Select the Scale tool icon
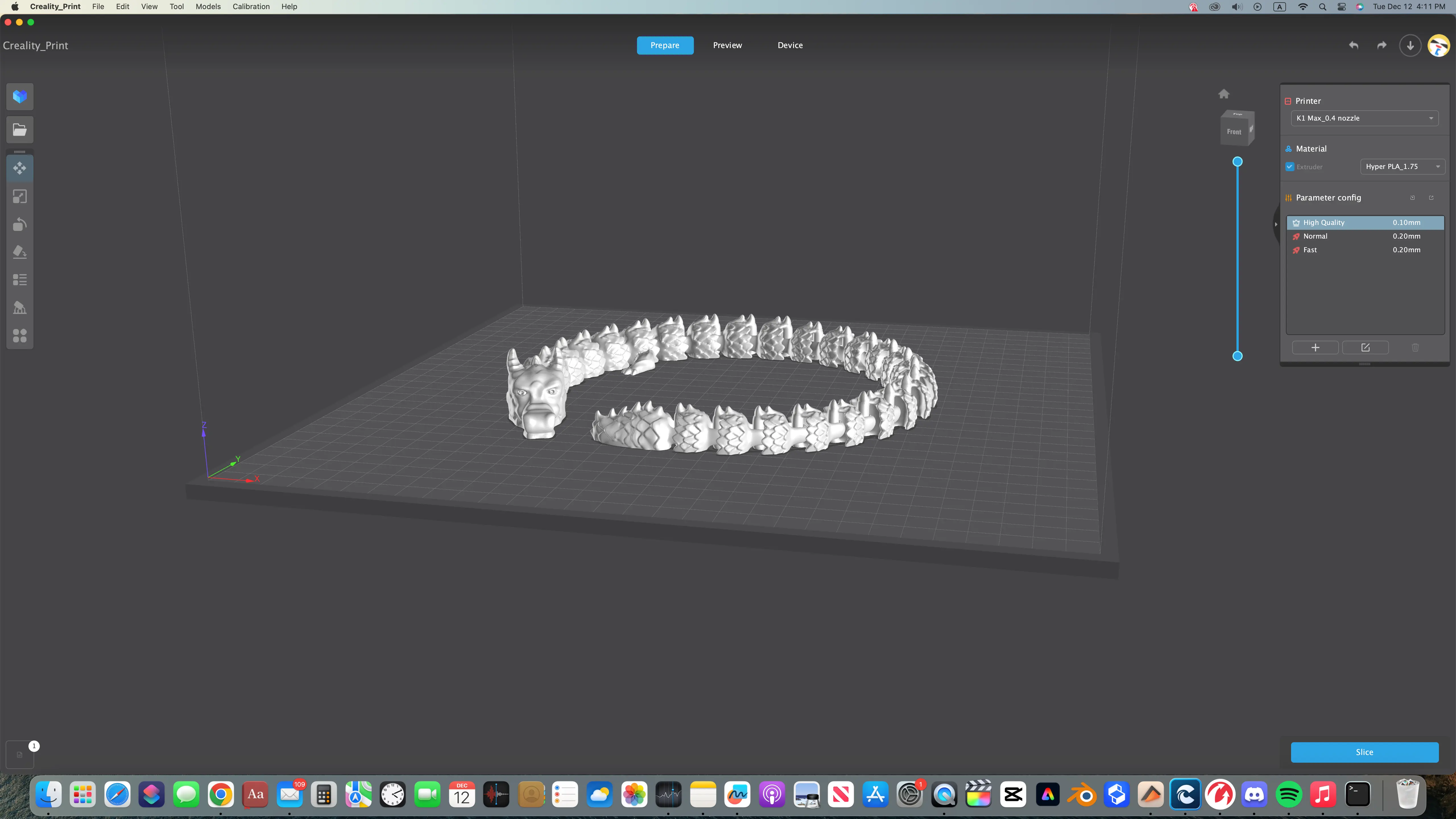The width and height of the screenshot is (1456, 819). click(20, 196)
